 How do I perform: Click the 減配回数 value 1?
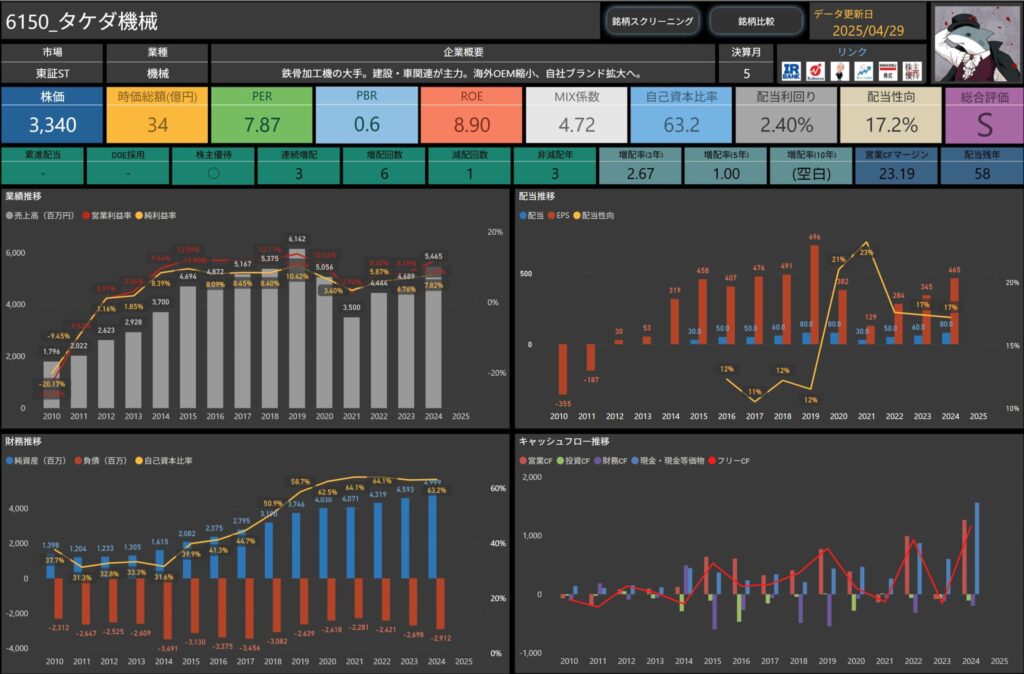pos(470,174)
